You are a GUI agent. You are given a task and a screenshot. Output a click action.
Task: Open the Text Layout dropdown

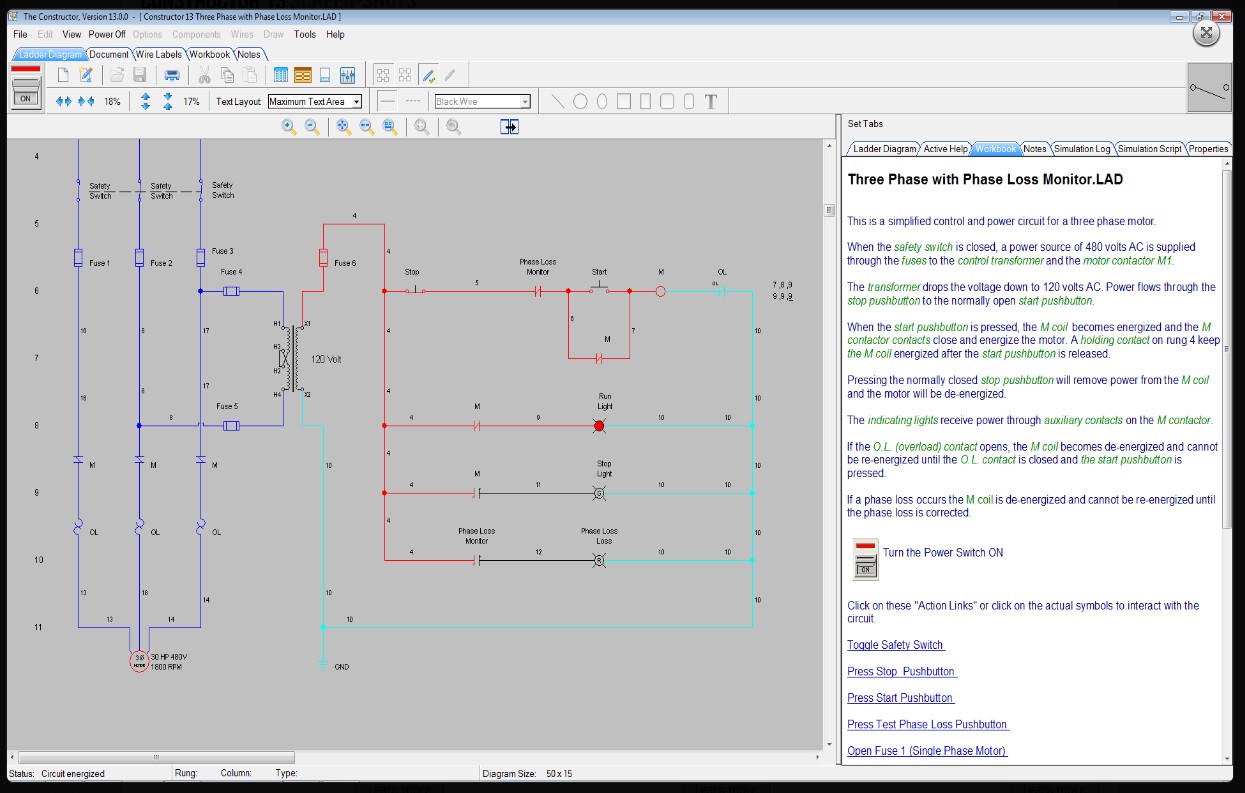pyautogui.click(x=357, y=100)
